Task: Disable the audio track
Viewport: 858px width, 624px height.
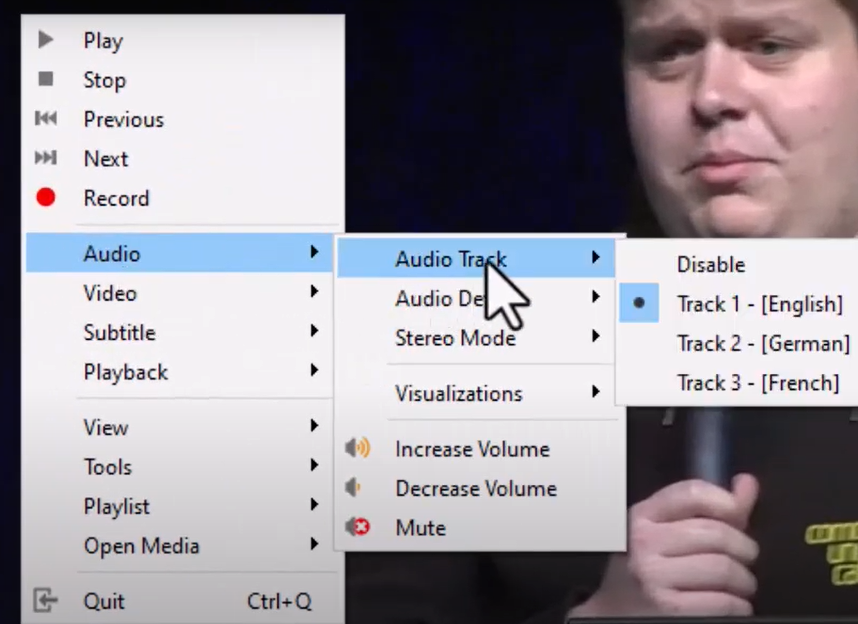Action: pos(710,265)
